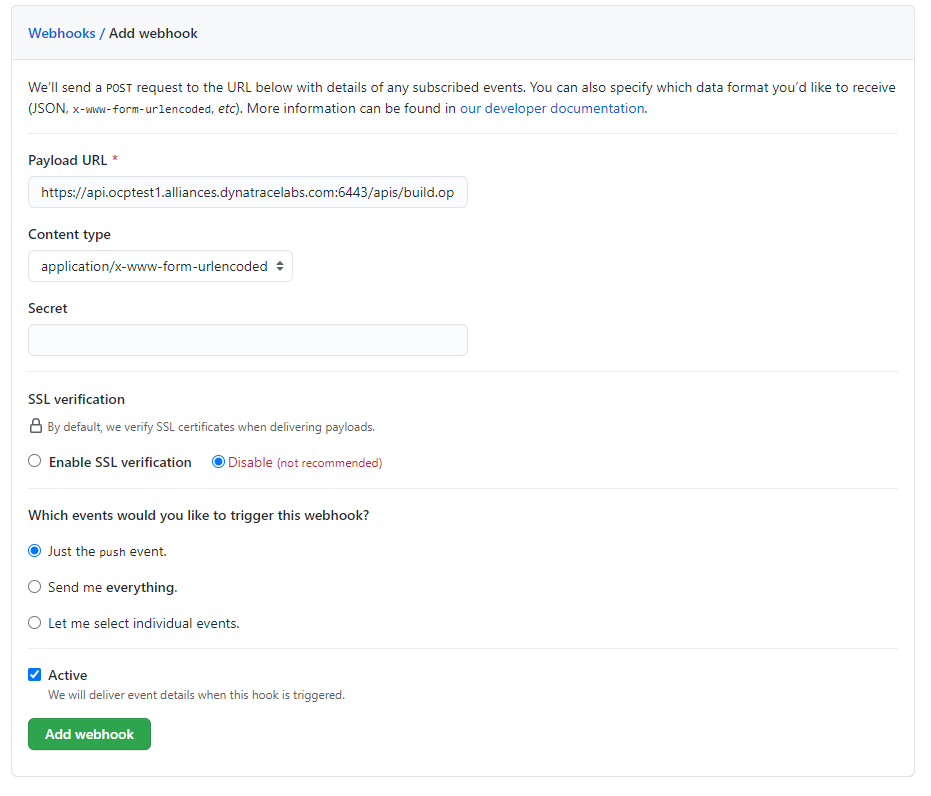Click the 'Which events would you like' heading
931x796 pixels.
click(x=198, y=515)
